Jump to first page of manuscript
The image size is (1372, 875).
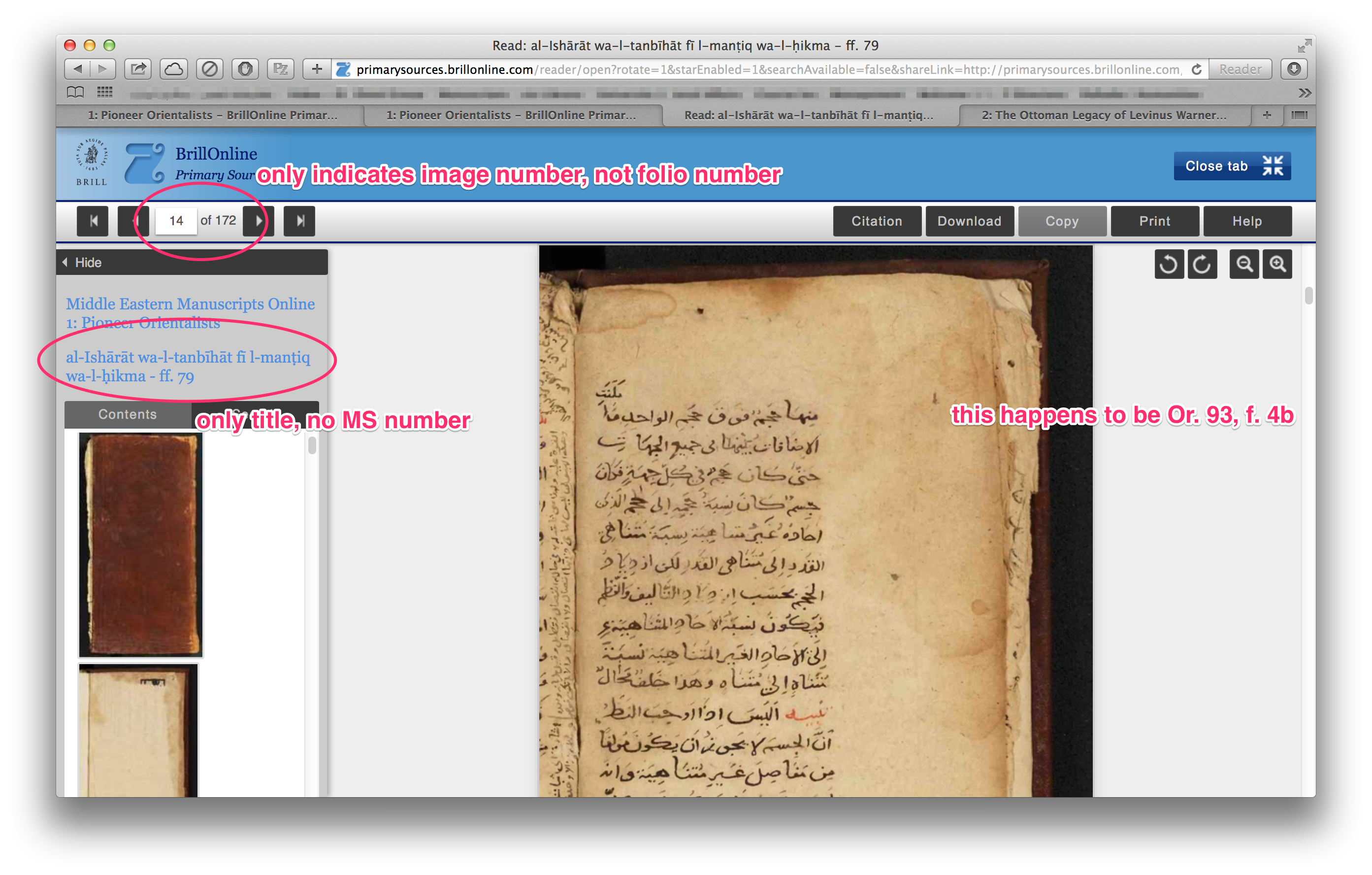(x=93, y=221)
